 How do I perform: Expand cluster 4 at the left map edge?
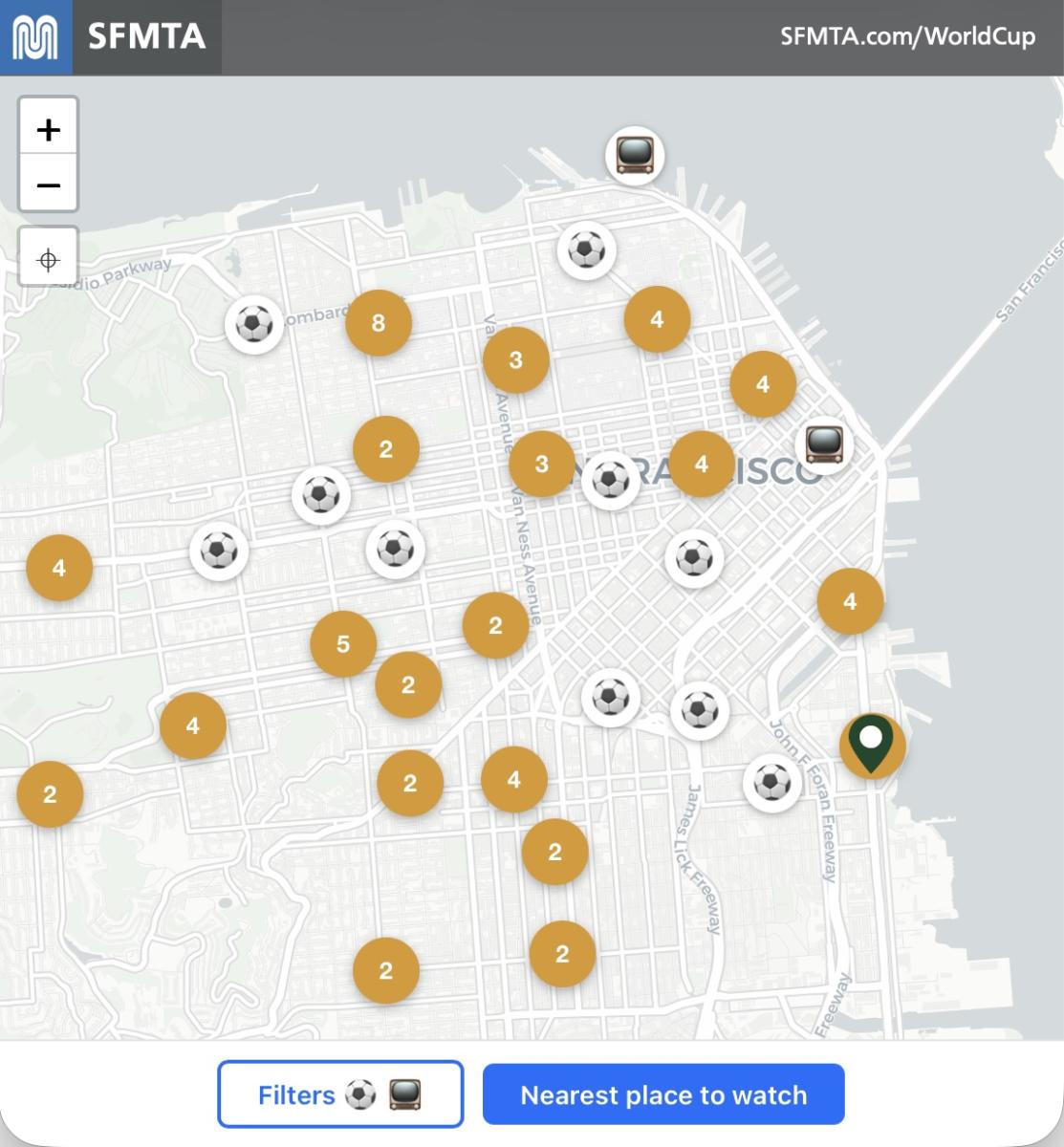point(59,568)
